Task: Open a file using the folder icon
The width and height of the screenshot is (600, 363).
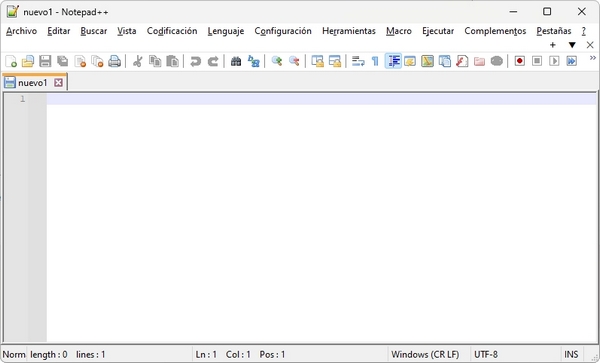Action: (28, 61)
